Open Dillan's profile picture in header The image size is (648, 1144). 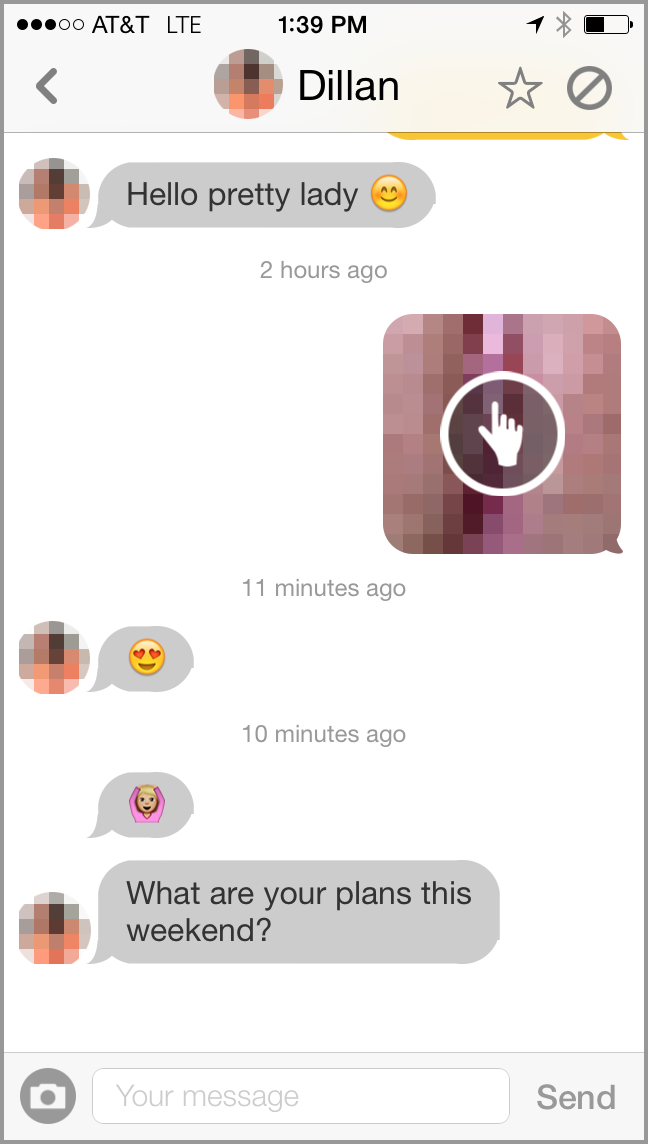pyautogui.click(x=248, y=84)
